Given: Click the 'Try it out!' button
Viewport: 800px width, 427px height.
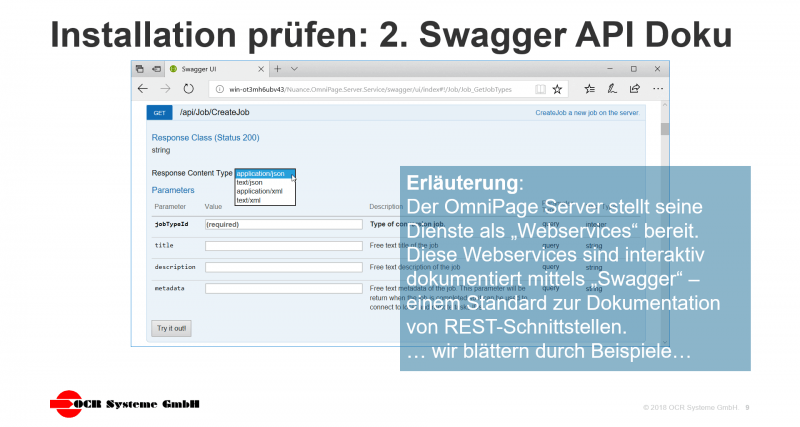Looking at the screenshot, I should click(171, 329).
